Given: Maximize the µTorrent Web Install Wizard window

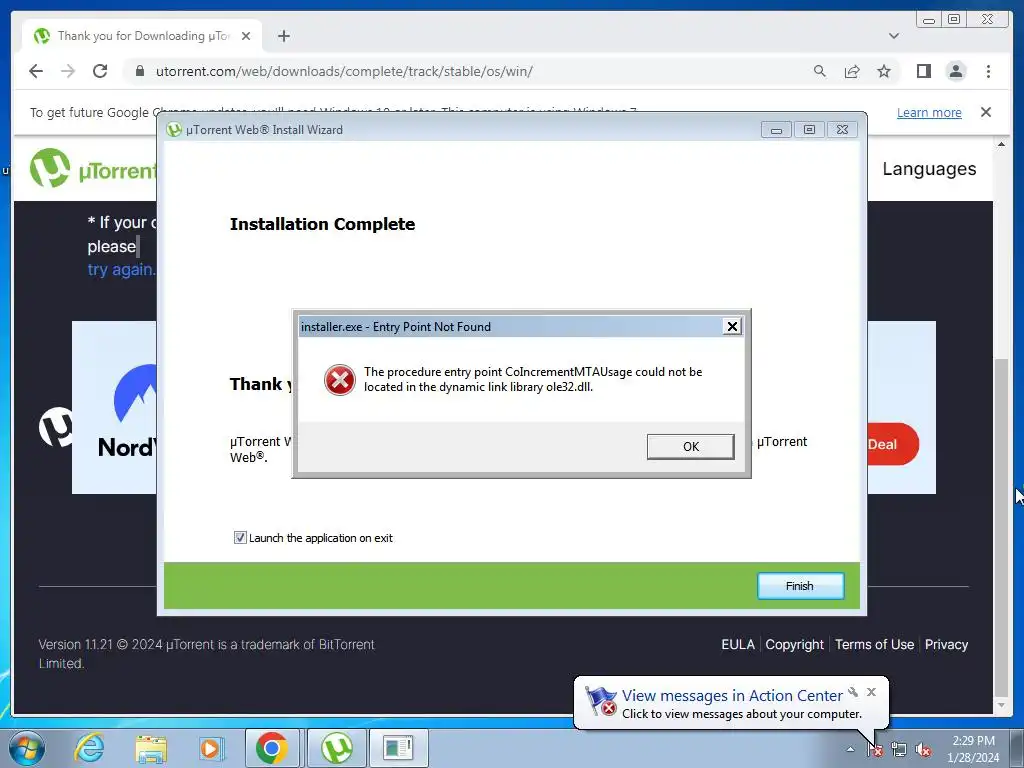Looking at the screenshot, I should coord(809,130).
